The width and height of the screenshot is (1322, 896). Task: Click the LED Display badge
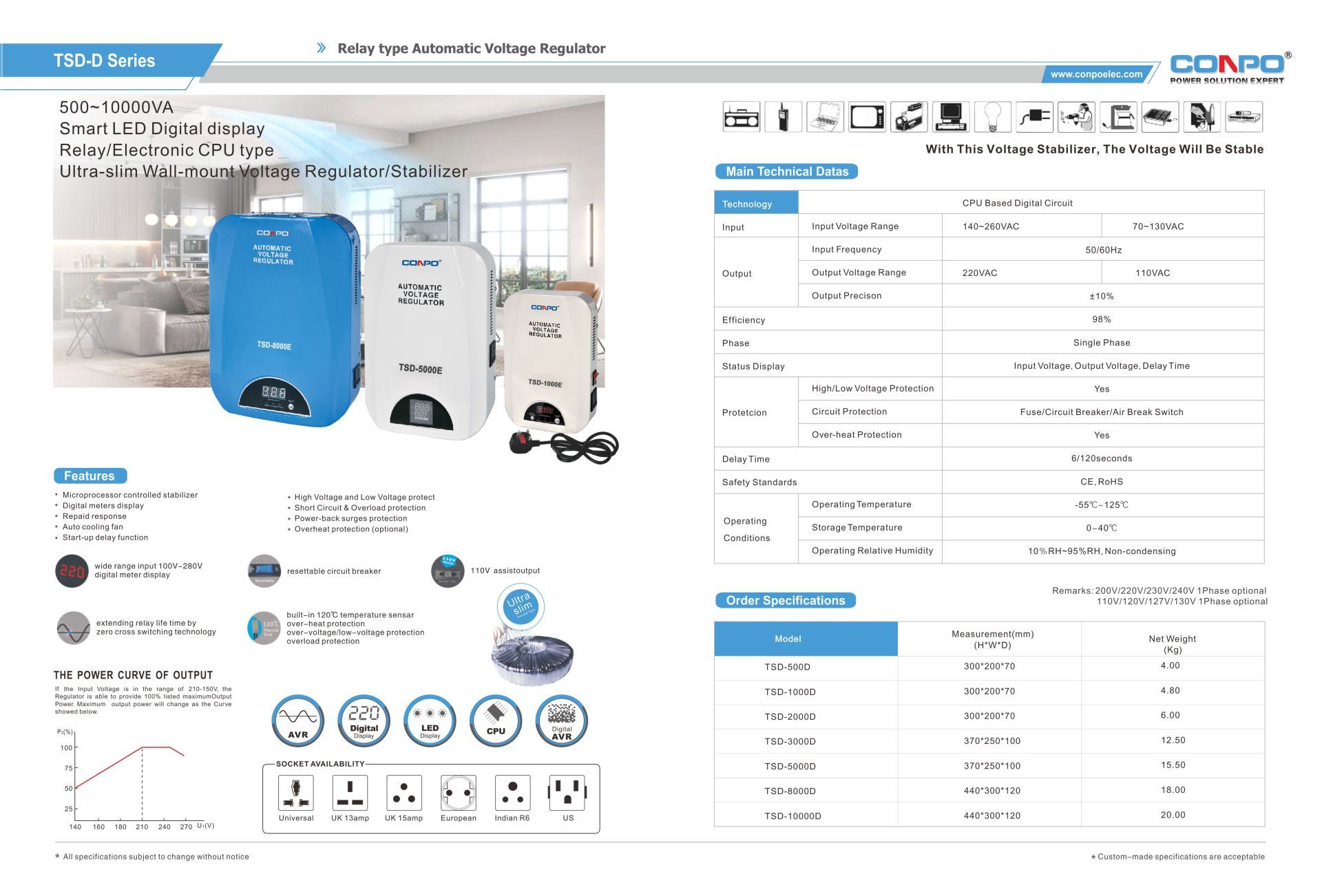[x=430, y=721]
